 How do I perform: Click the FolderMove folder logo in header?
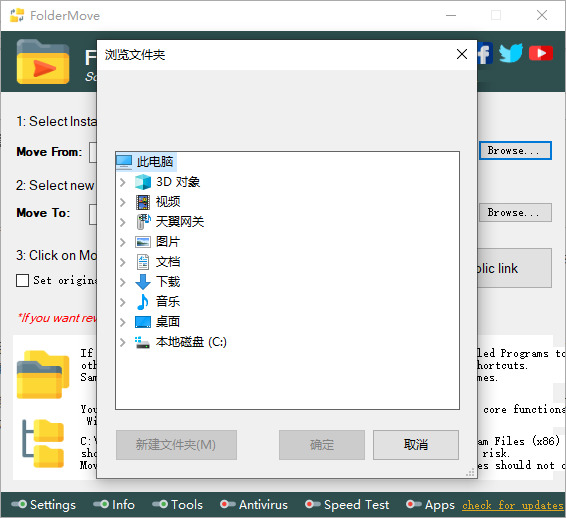[x=43, y=62]
